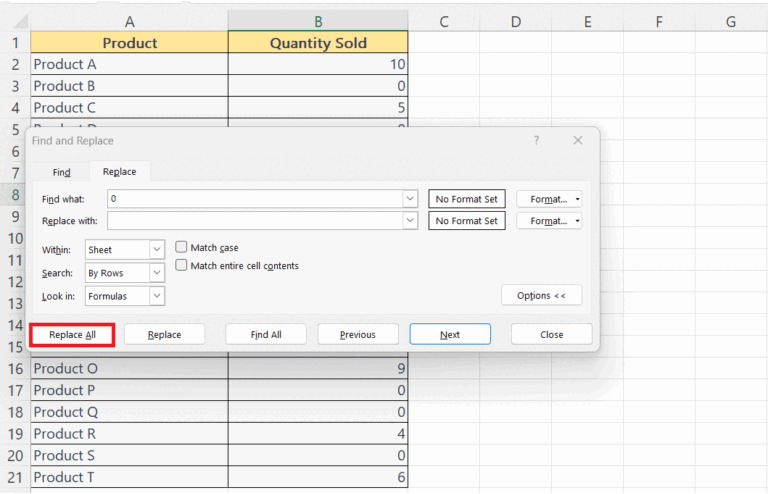Open Format button next to Find what
The width and height of the screenshot is (768, 494).
(549, 199)
